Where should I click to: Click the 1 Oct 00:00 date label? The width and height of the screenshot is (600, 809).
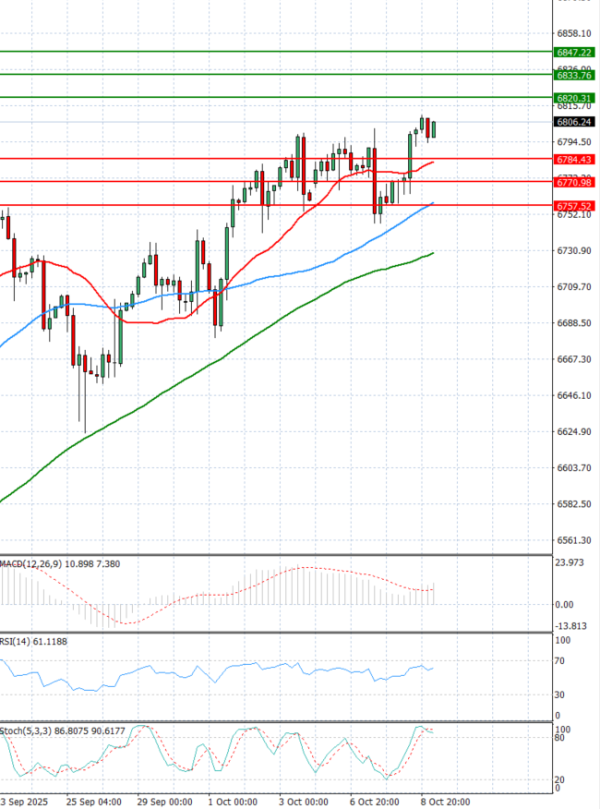point(232,802)
